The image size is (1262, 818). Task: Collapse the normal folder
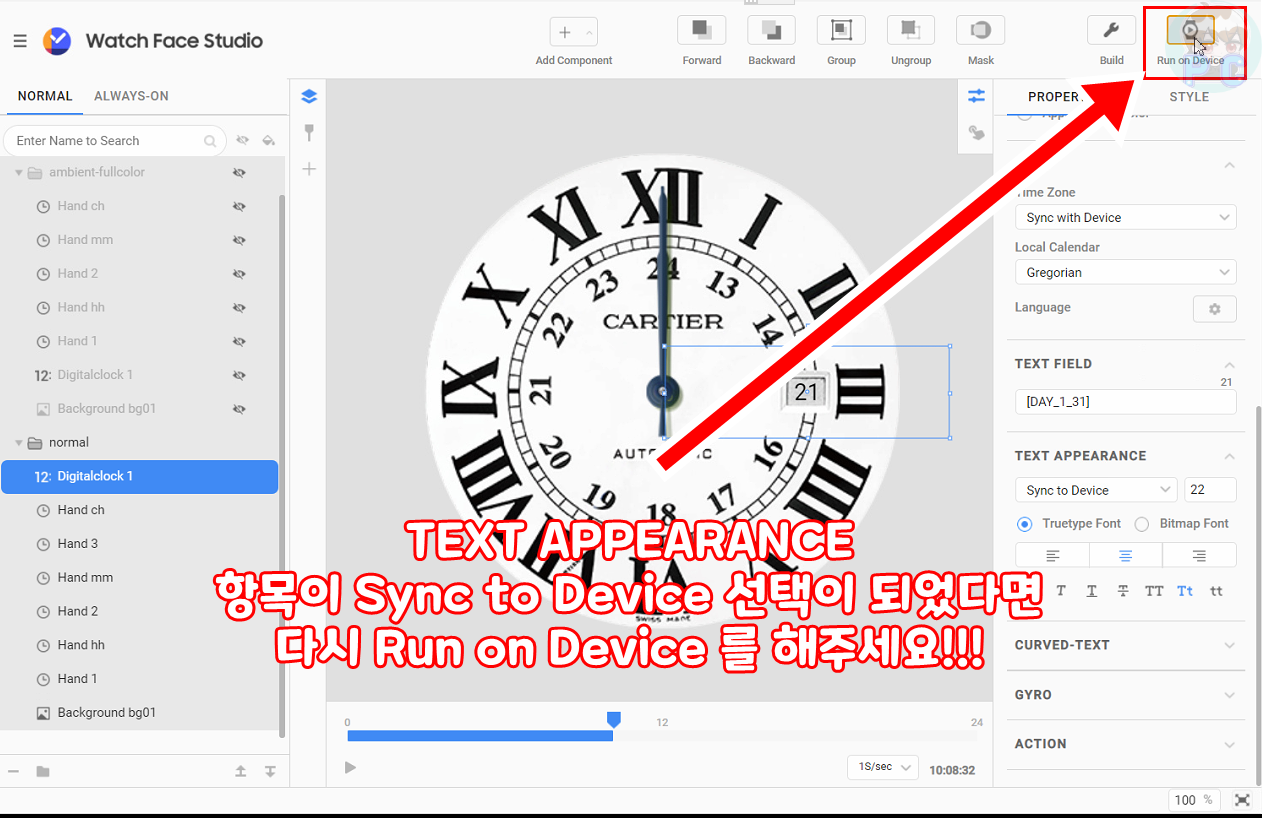click(x=19, y=443)
